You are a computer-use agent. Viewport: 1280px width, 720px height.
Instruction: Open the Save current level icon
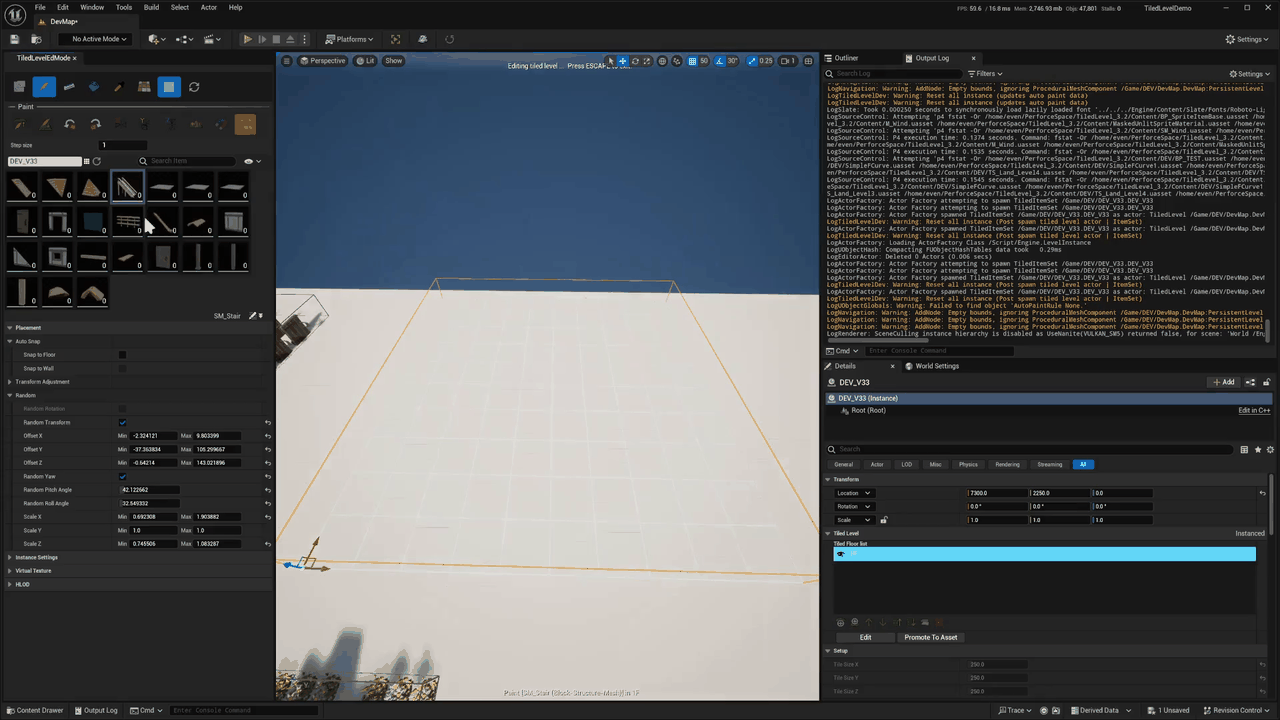pyautogui.click(x=15, y=39)
